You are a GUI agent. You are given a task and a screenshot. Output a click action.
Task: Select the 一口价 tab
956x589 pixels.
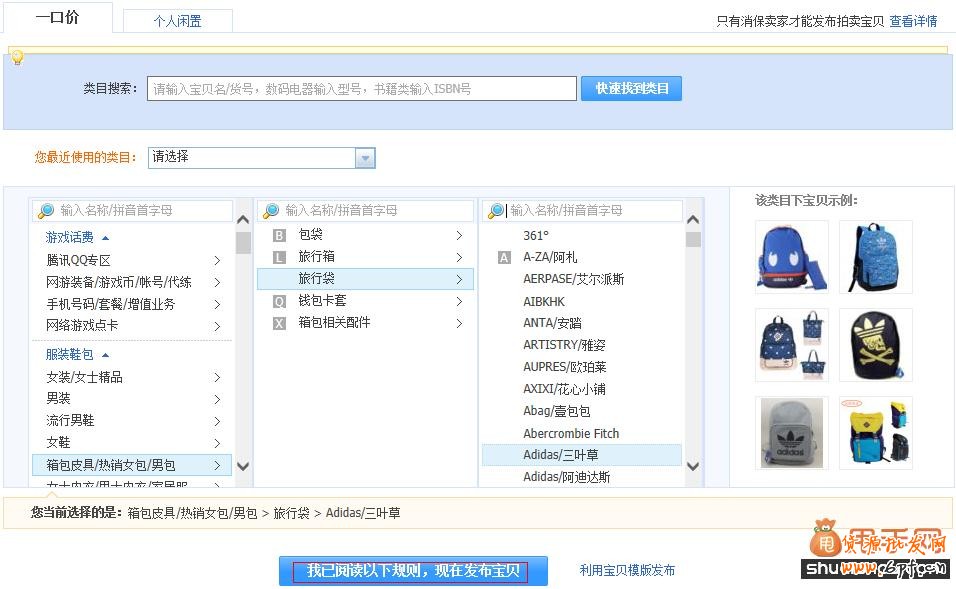[58, 18]
